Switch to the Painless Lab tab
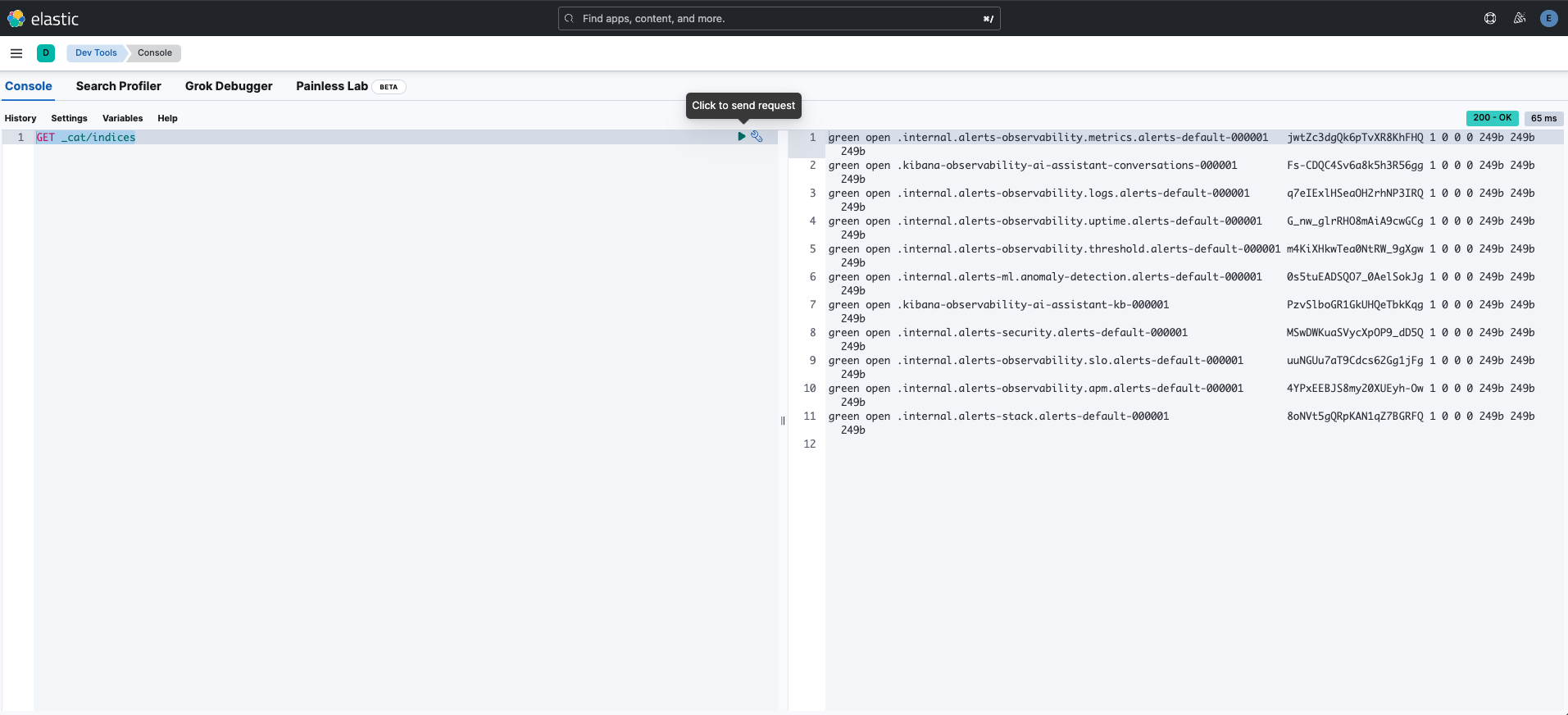Screen dimensions: 1568x715 [x=332, y=86]
